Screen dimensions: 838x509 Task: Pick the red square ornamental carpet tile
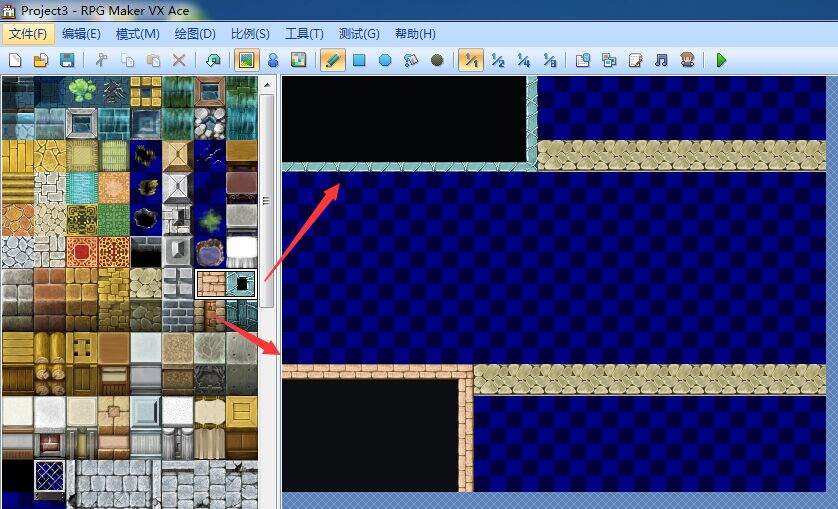point(82,252)
